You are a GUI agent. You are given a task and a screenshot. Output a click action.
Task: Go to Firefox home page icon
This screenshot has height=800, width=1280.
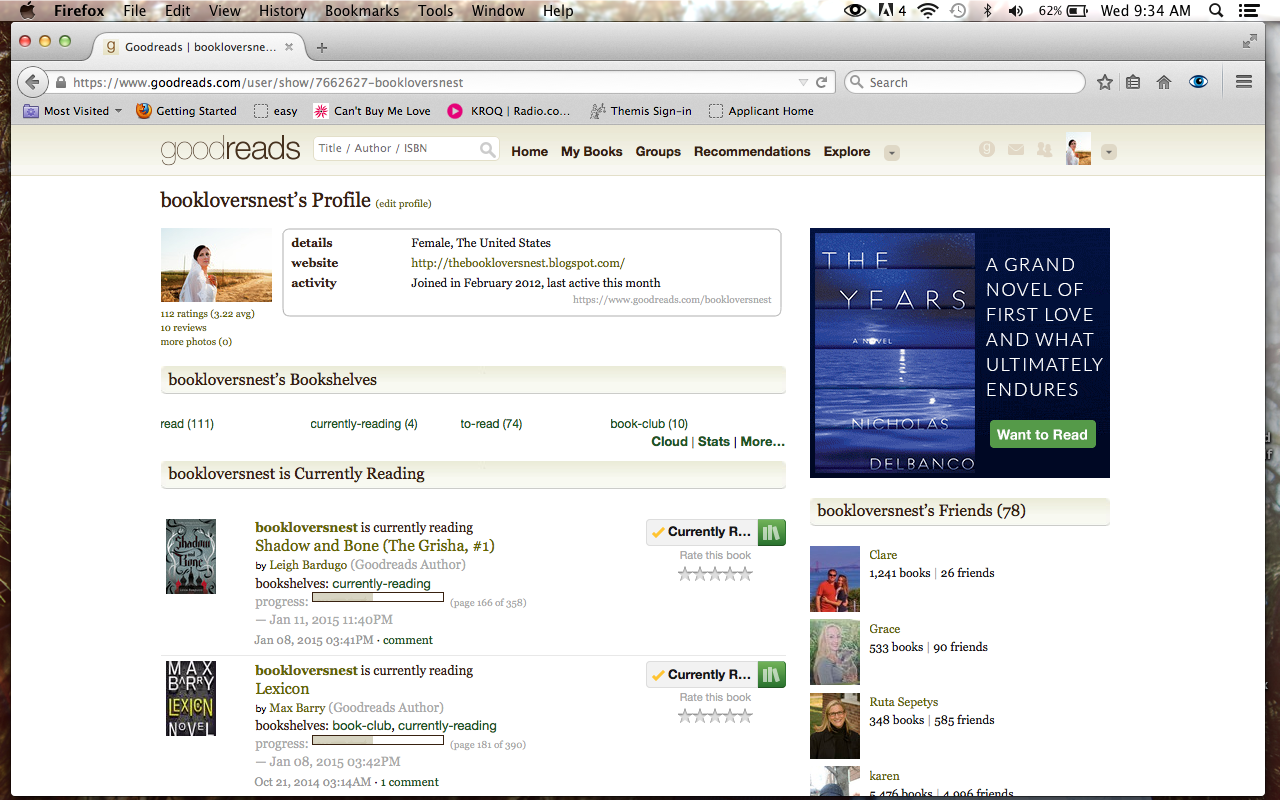(x=1164, y=82)
